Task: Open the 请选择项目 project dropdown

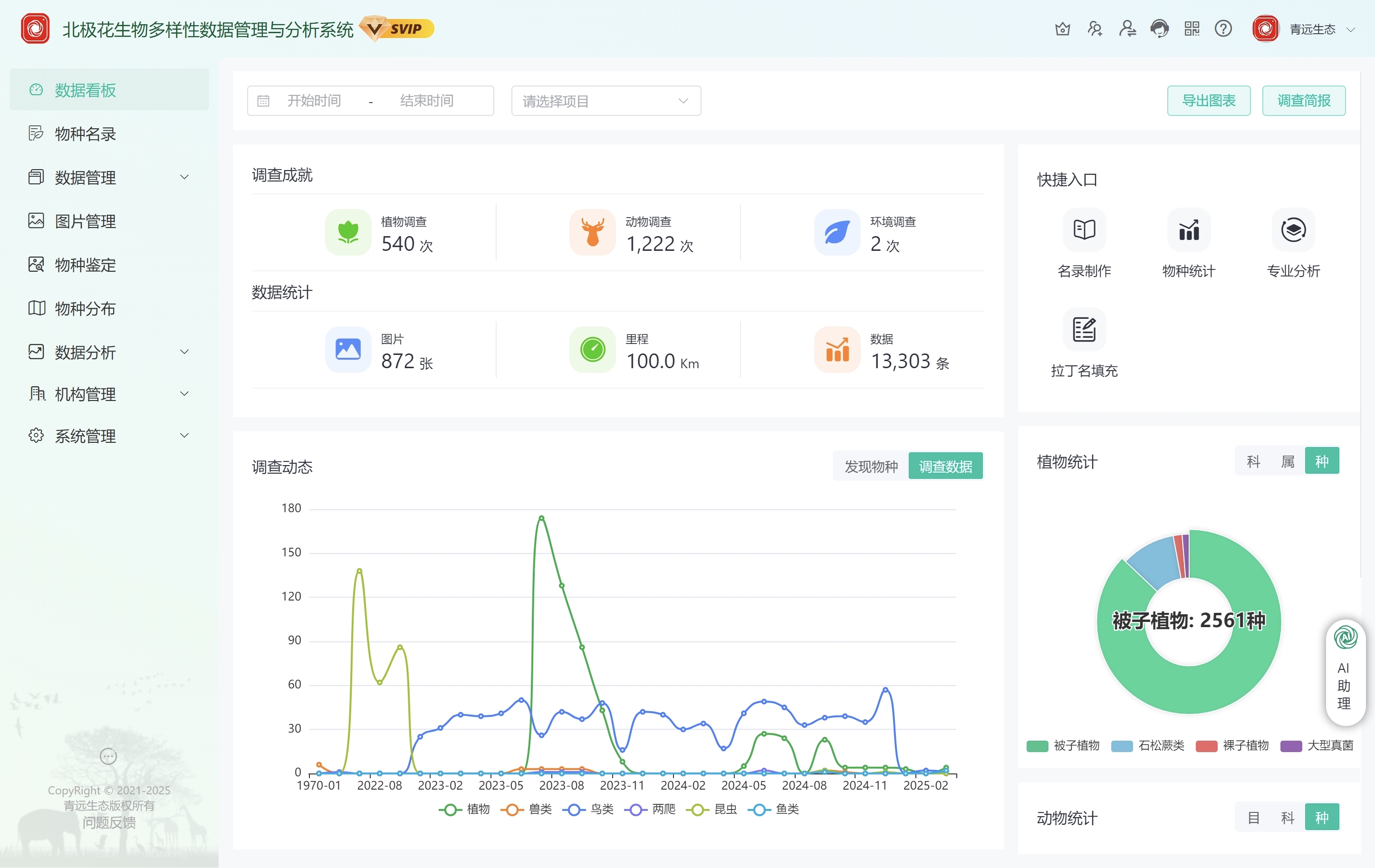Action: [606, 101]
